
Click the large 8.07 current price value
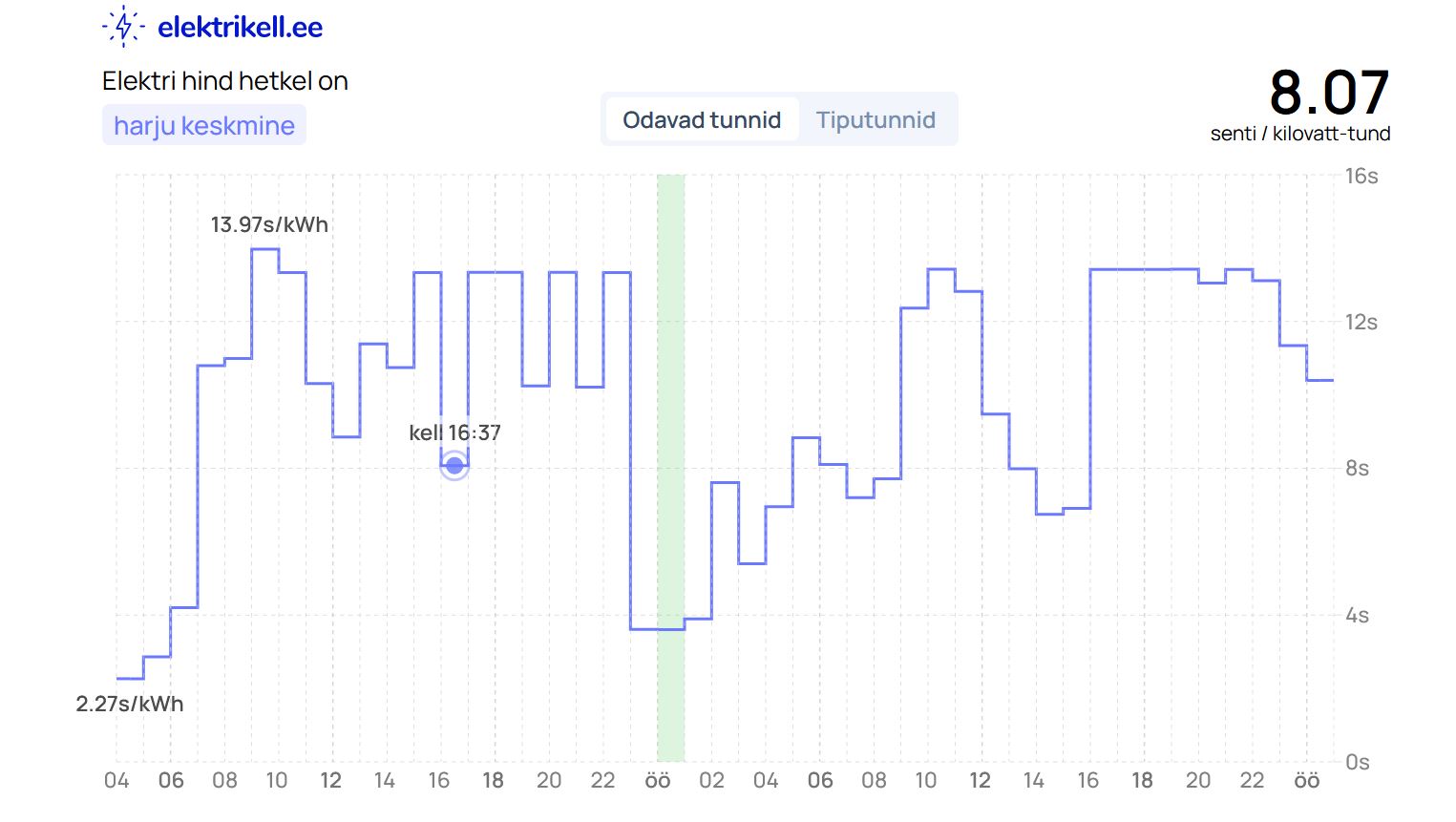1328,93
